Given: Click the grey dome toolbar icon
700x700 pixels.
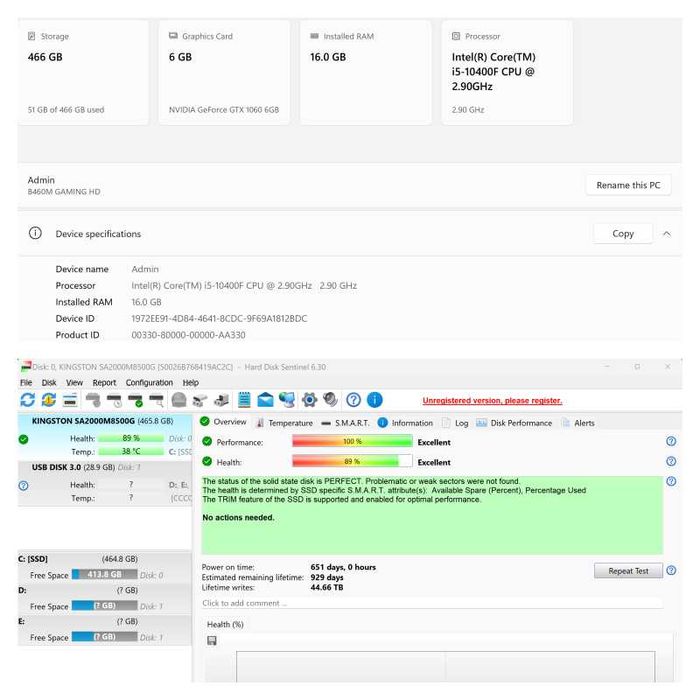Looking at the screenshot, I should (x=179, y=400).
